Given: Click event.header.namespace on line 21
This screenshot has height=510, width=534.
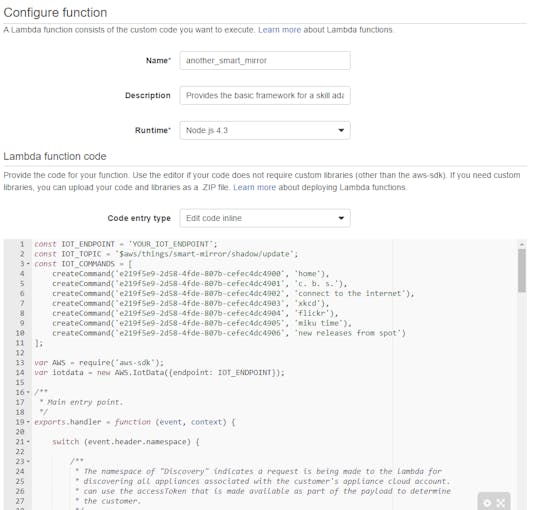Looking at the screenshot, I should pyautogui.click(x=138, y=442).
